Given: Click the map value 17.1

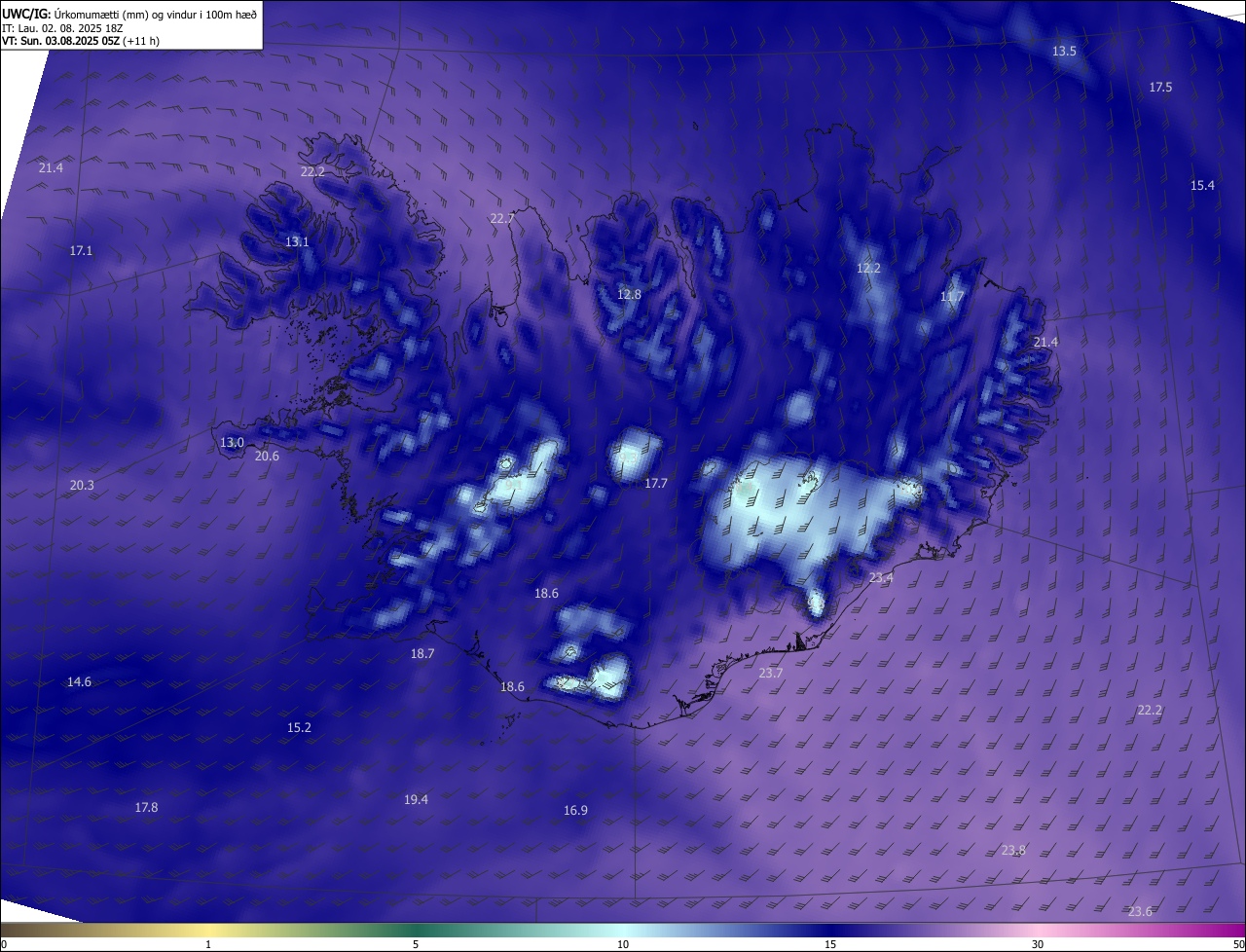Looking at the screenshot, I should [81, 250].
